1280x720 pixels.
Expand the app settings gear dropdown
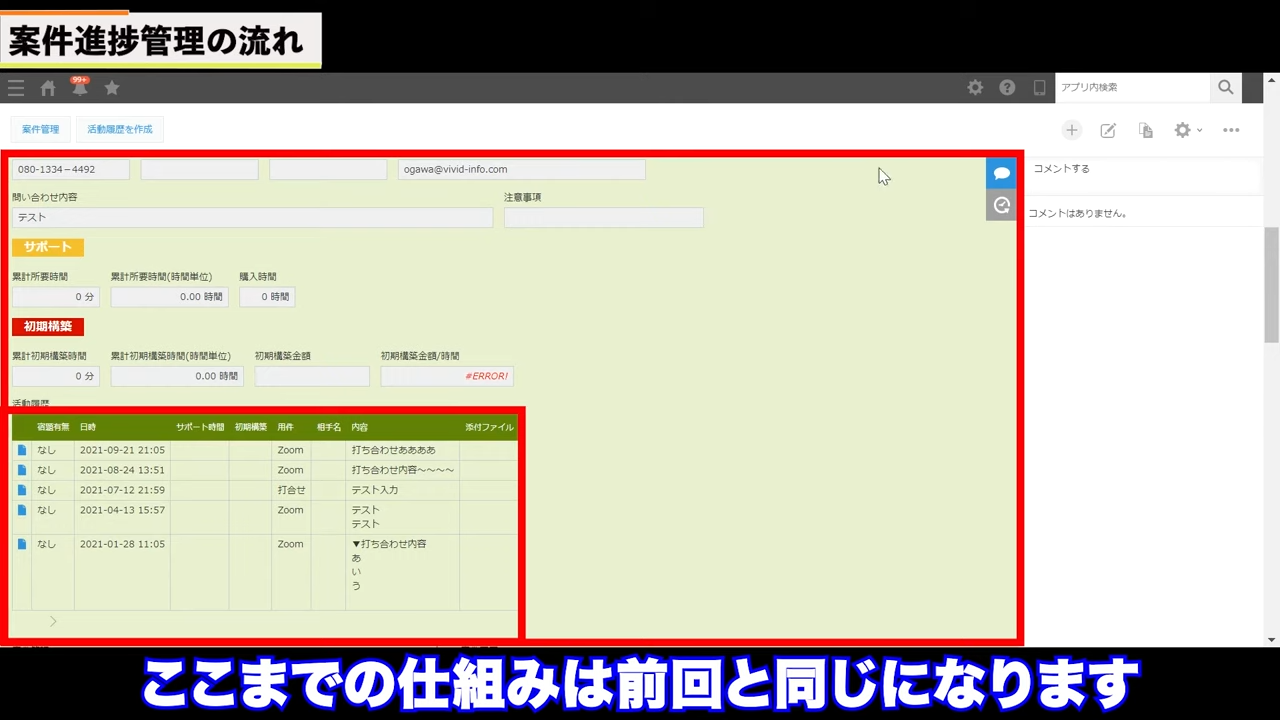tap(1187, 130)
